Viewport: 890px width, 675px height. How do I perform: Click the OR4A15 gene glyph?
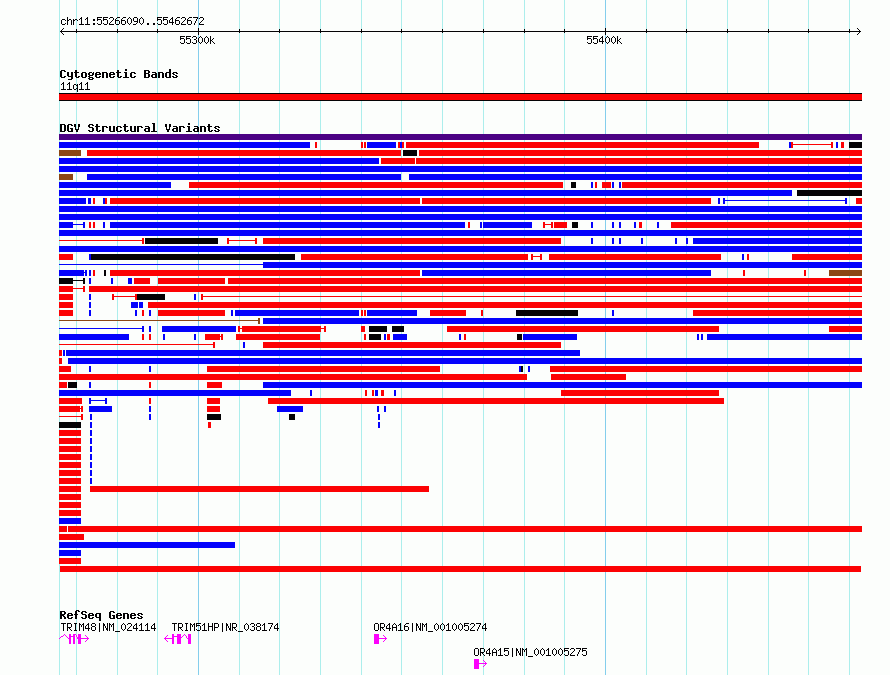tap(480, 664)
